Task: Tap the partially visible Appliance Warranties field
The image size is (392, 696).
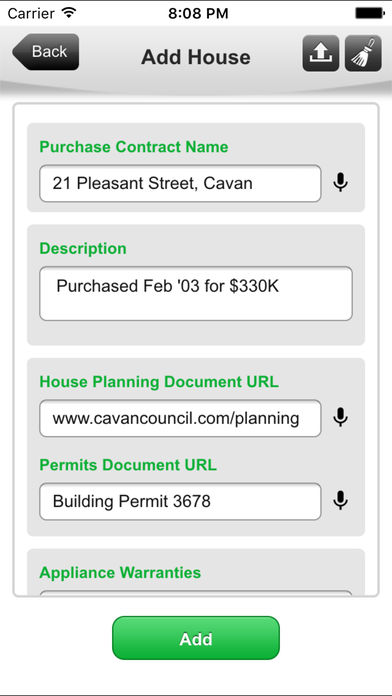Action: coord(196,593)
